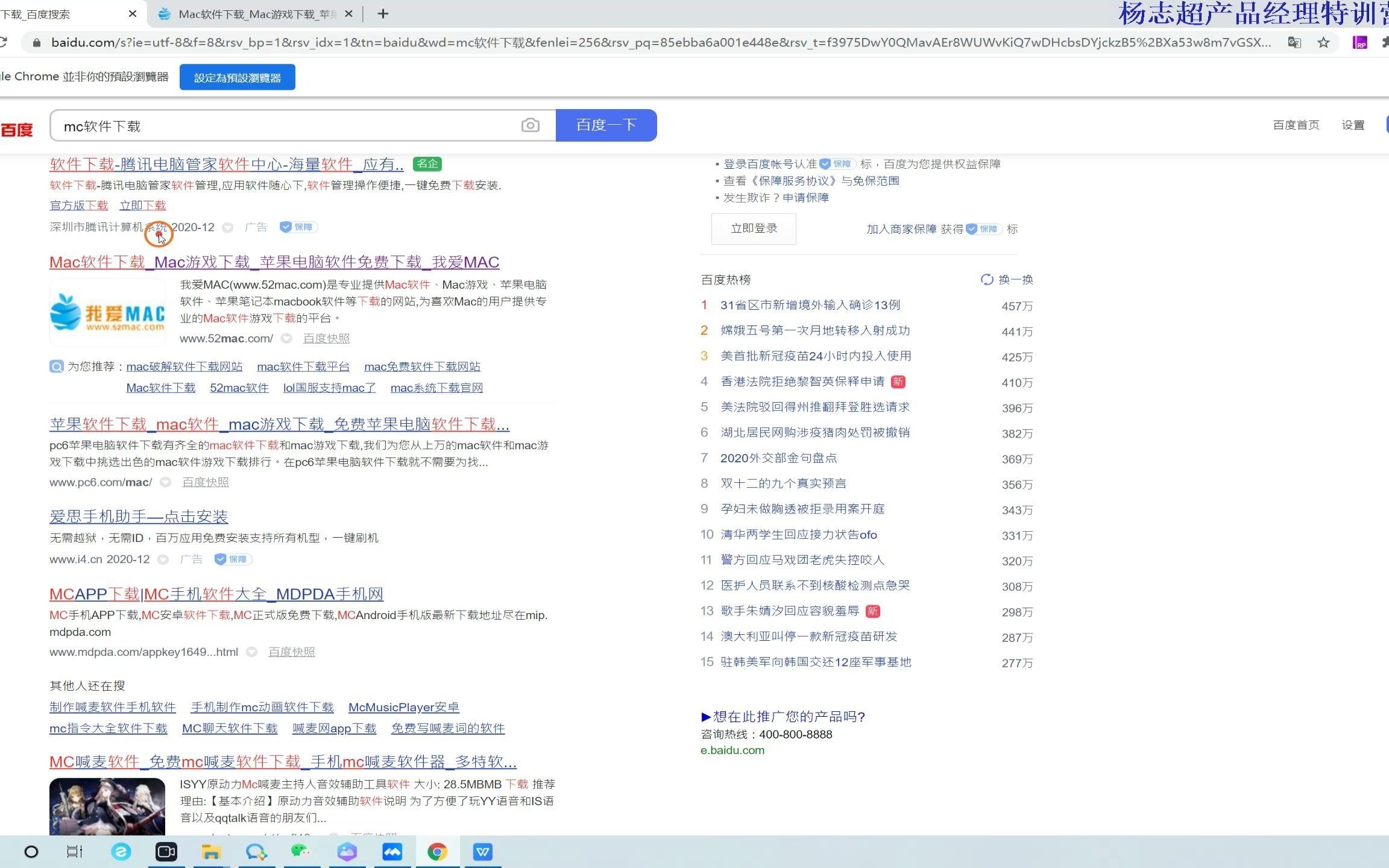The width and height of the screenshot is (1389, 868).
Task: Open the Mac软件下载_我爱MAC result
Action: click(274, 262)
